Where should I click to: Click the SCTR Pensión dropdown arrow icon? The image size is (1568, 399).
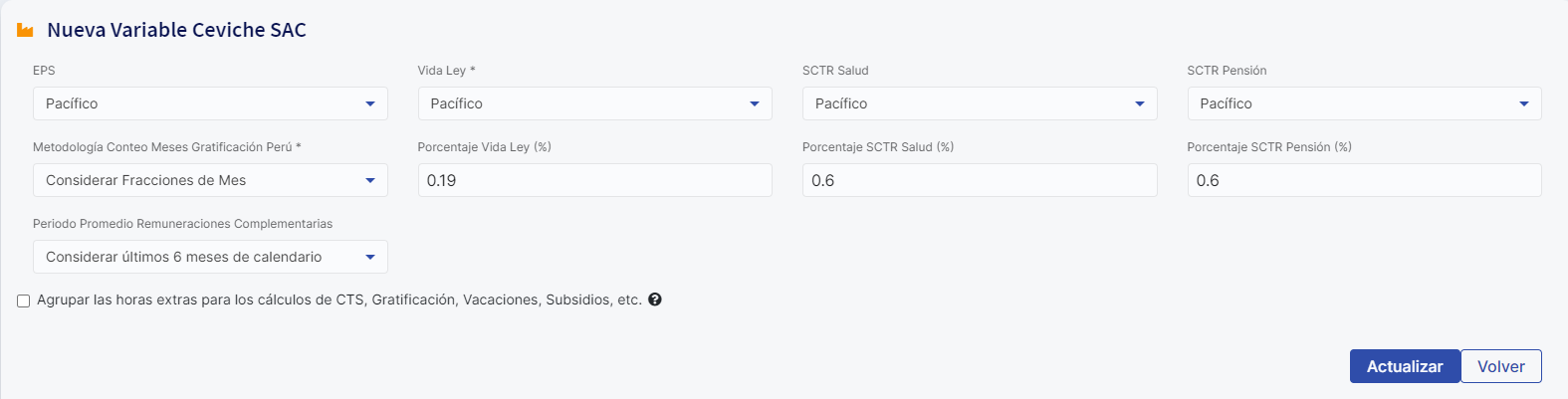(1524, 103)
